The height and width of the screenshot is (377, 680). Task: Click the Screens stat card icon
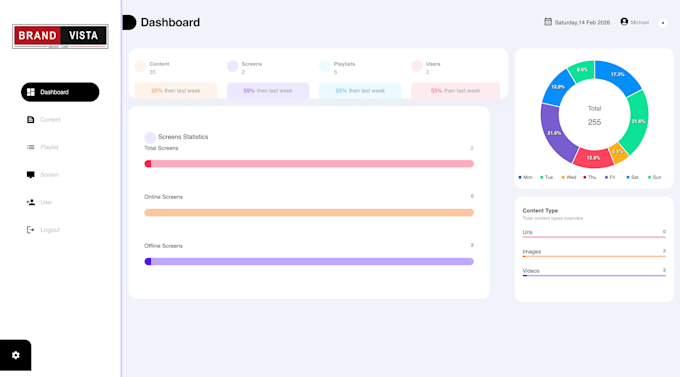point(232,66)
